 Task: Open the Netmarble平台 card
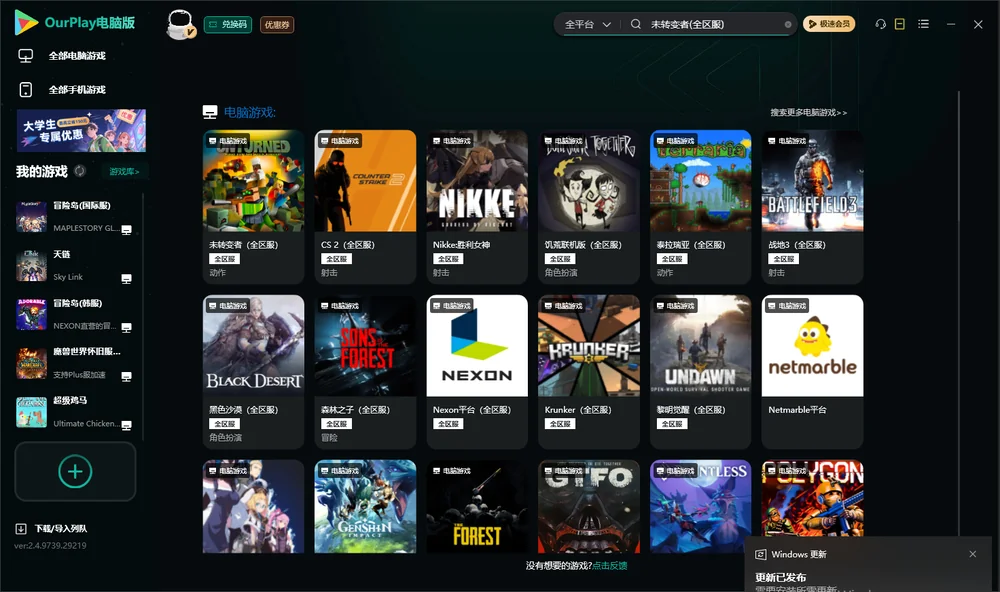click(812, 372)
